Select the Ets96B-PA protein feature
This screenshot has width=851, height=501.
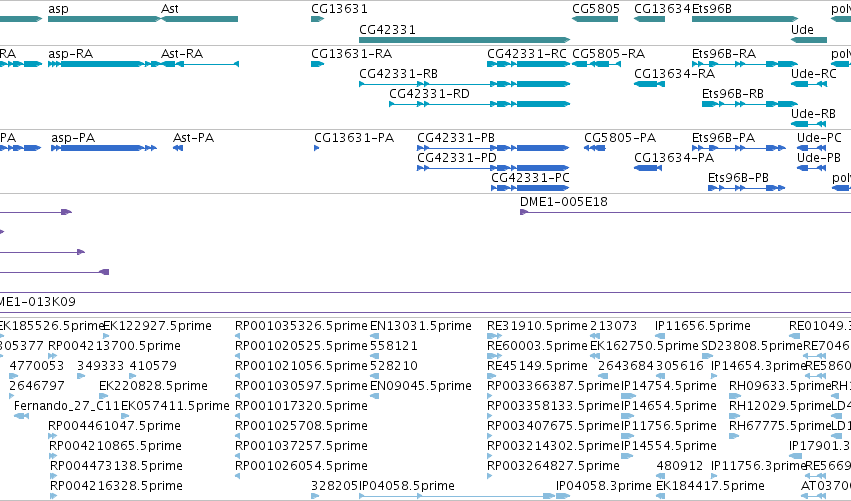click(739, 148)
